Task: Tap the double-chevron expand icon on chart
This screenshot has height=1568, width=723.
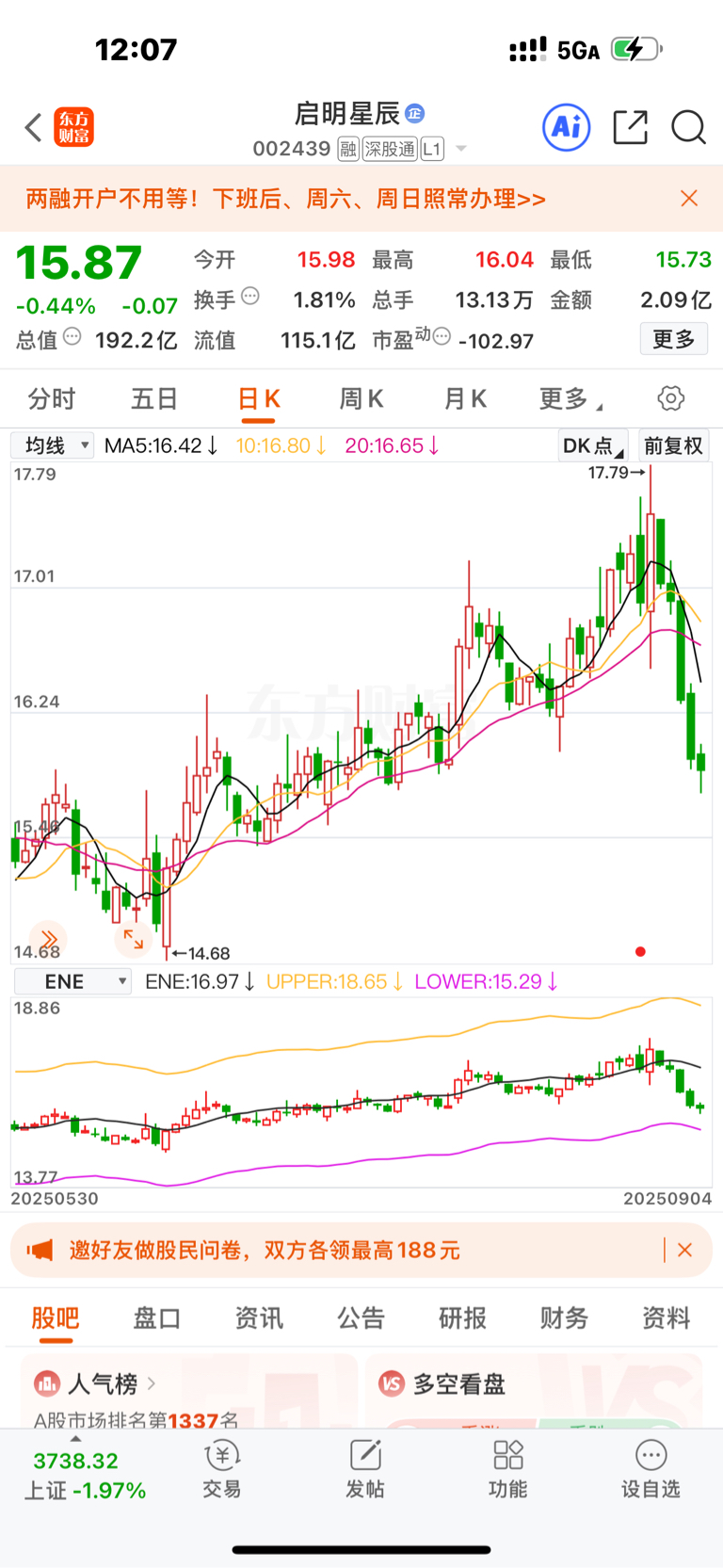Action: click(49, 938)
